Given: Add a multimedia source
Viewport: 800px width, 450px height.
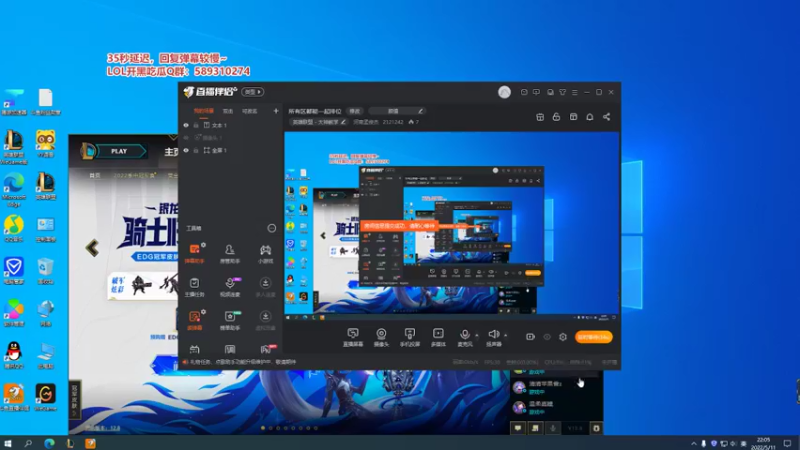Looking at the screenshot, I should pyautogui.click(x=438, y=337).
